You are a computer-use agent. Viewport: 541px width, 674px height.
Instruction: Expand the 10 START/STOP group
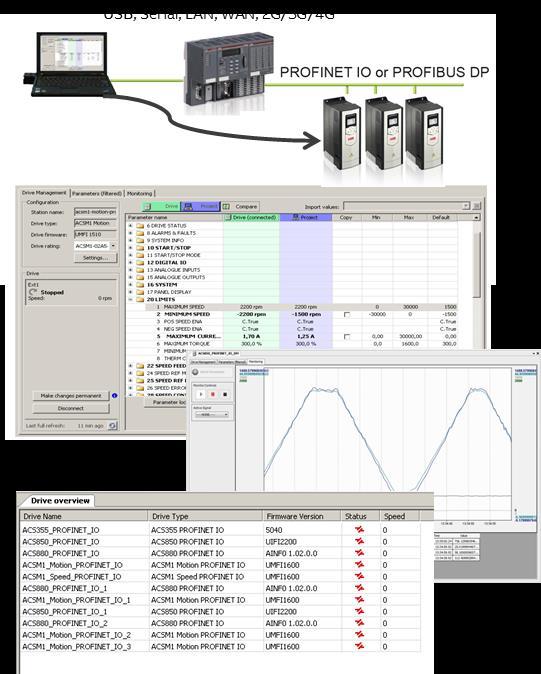130,248
